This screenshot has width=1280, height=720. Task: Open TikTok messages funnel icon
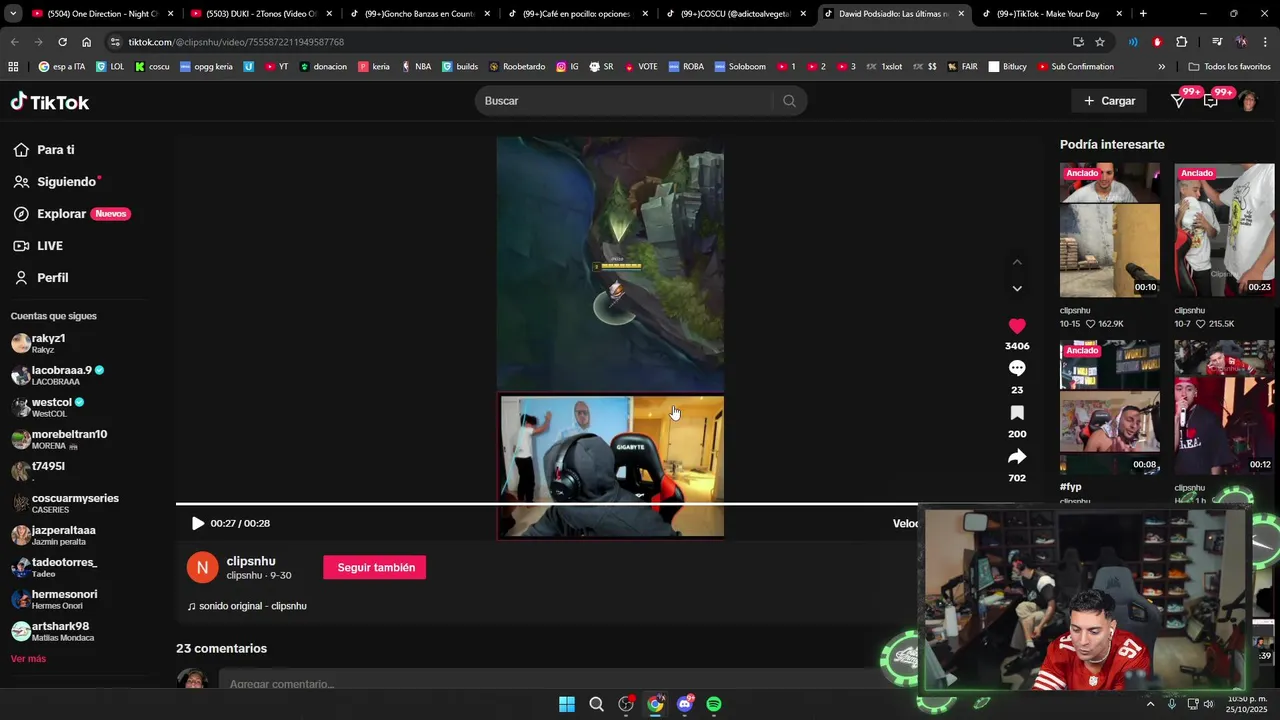(1179, 101)
